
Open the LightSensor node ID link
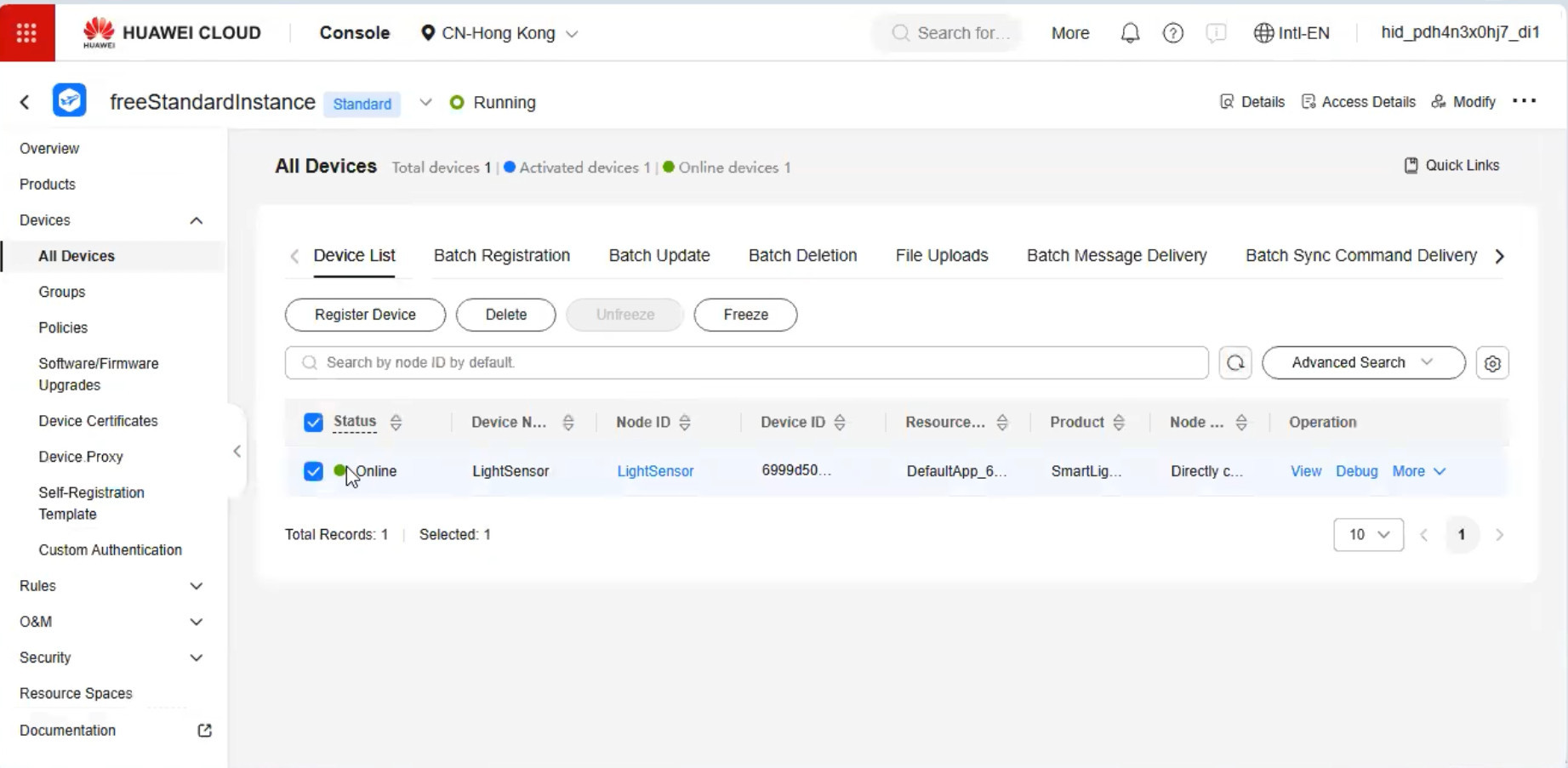click(x=655, y=471)
